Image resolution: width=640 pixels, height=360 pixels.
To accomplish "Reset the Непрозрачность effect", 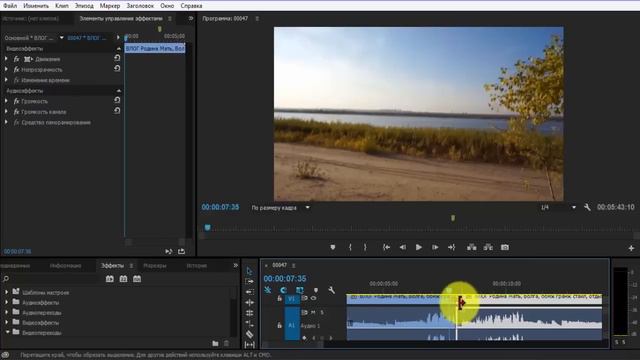I will click(117, 69).
